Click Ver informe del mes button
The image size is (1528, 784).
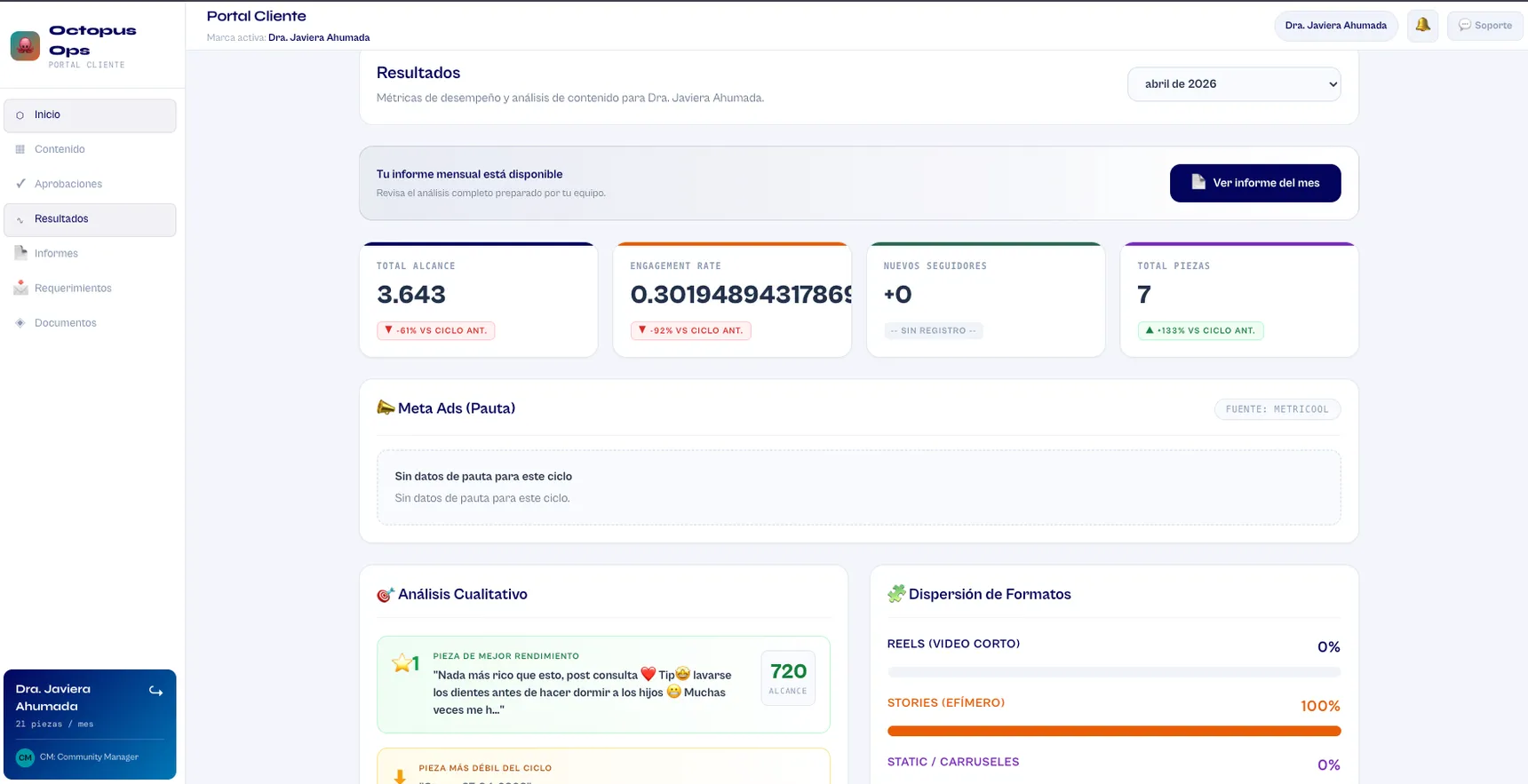1254,183
